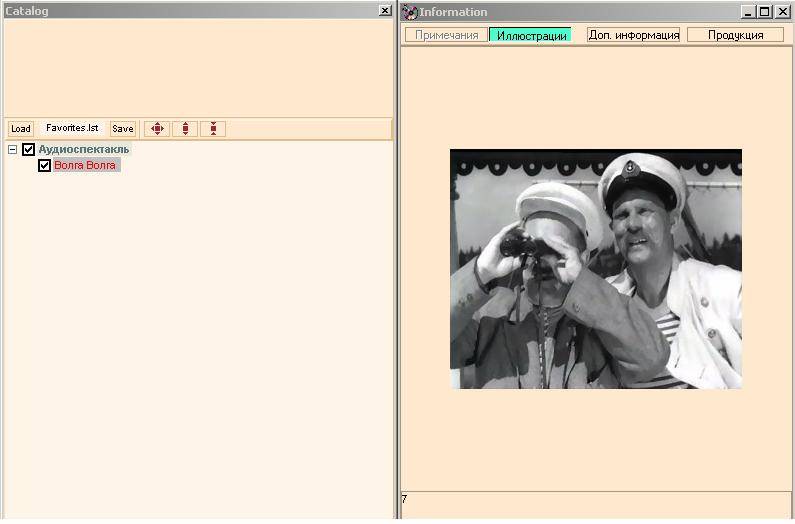Close the Information window
Screen dimensions: 795x524
point(782,12)
